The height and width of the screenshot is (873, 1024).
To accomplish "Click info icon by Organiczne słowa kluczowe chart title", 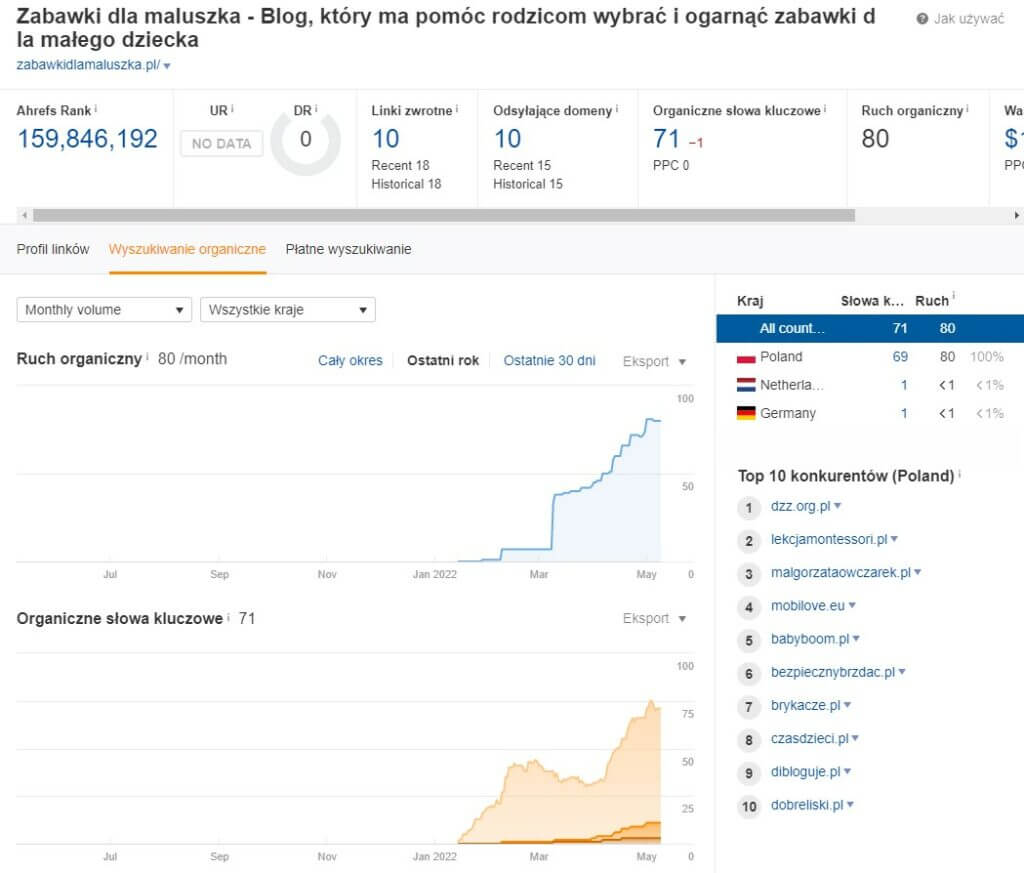I will tap(228, 616).
